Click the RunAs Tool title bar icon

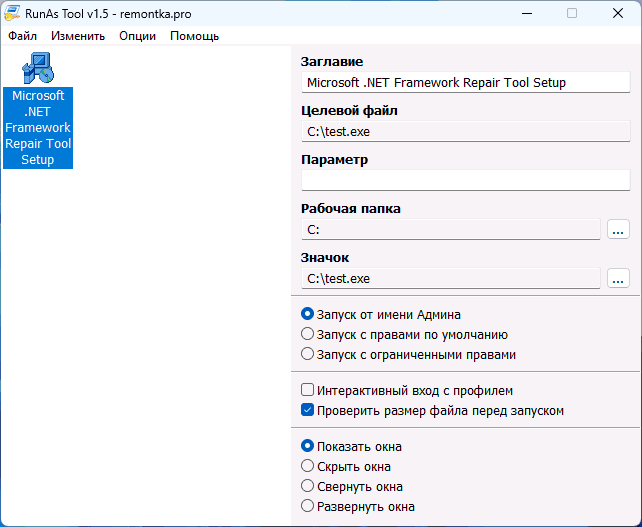click(12, 13)
